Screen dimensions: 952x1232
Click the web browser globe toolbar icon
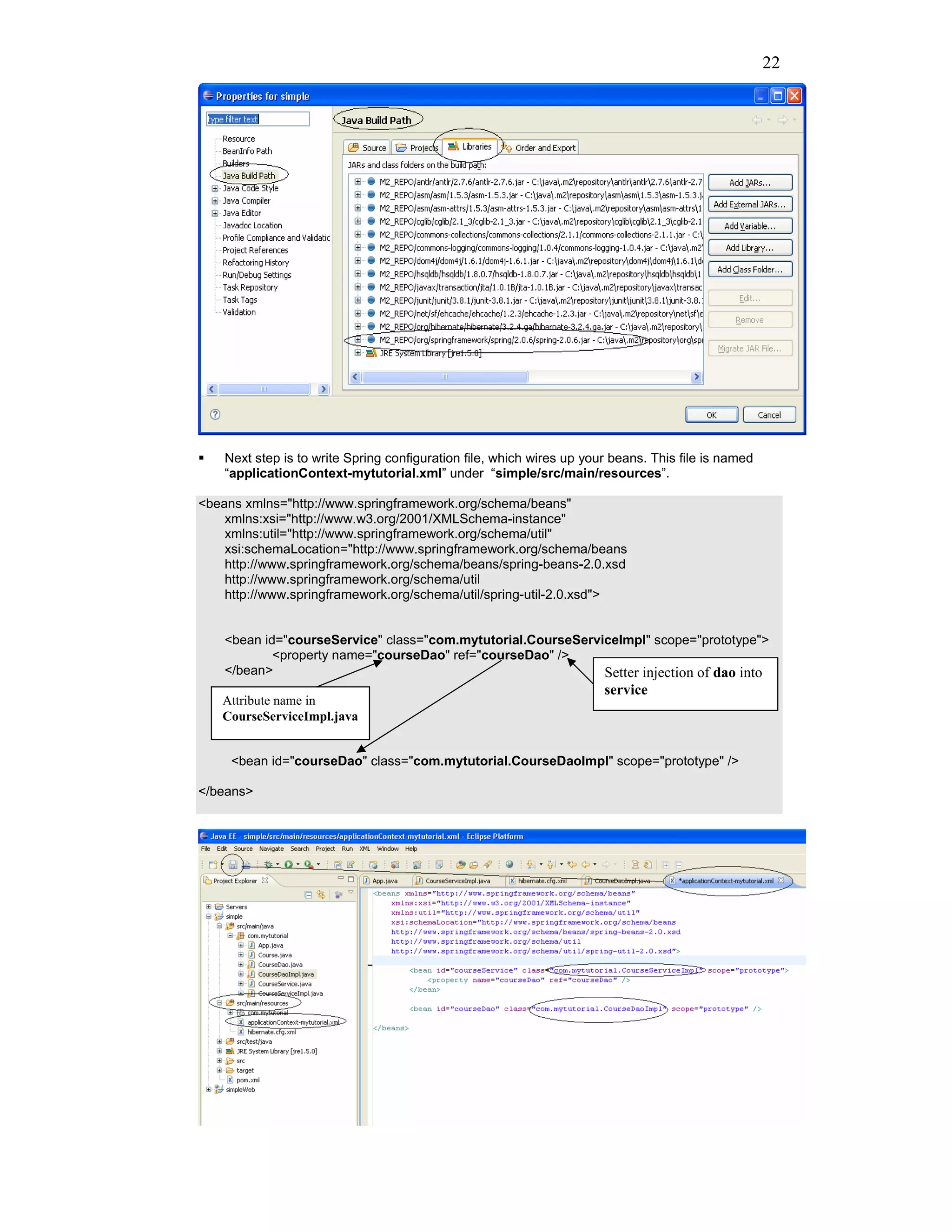tap(509, 864)
